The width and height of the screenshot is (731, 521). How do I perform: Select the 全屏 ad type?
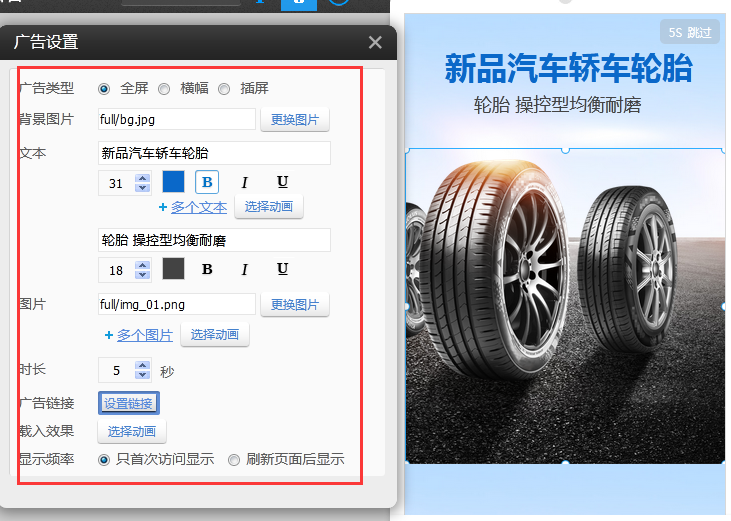(x=104, y=89)
